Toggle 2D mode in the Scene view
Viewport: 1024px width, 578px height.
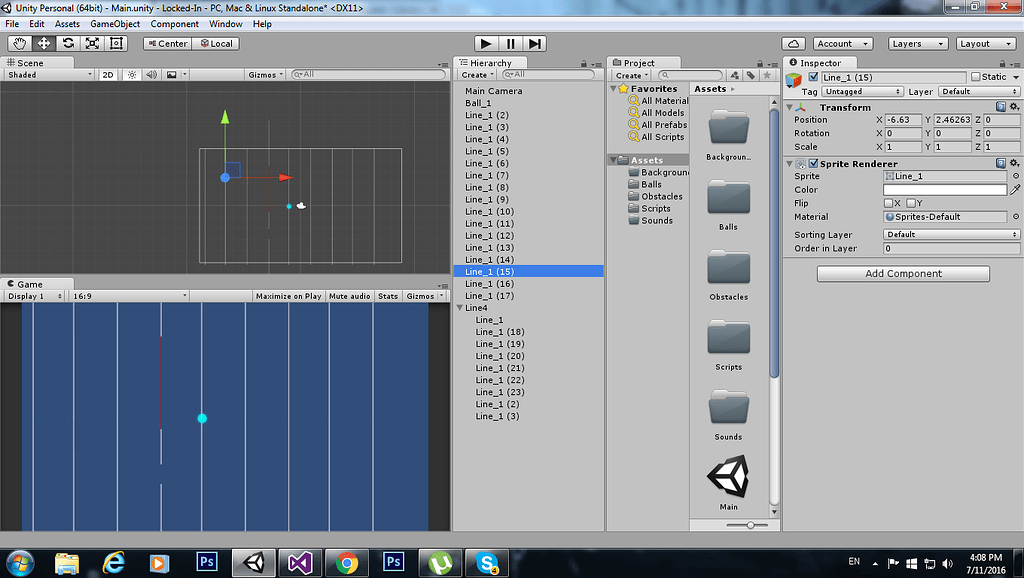click(x=110, y=72)
